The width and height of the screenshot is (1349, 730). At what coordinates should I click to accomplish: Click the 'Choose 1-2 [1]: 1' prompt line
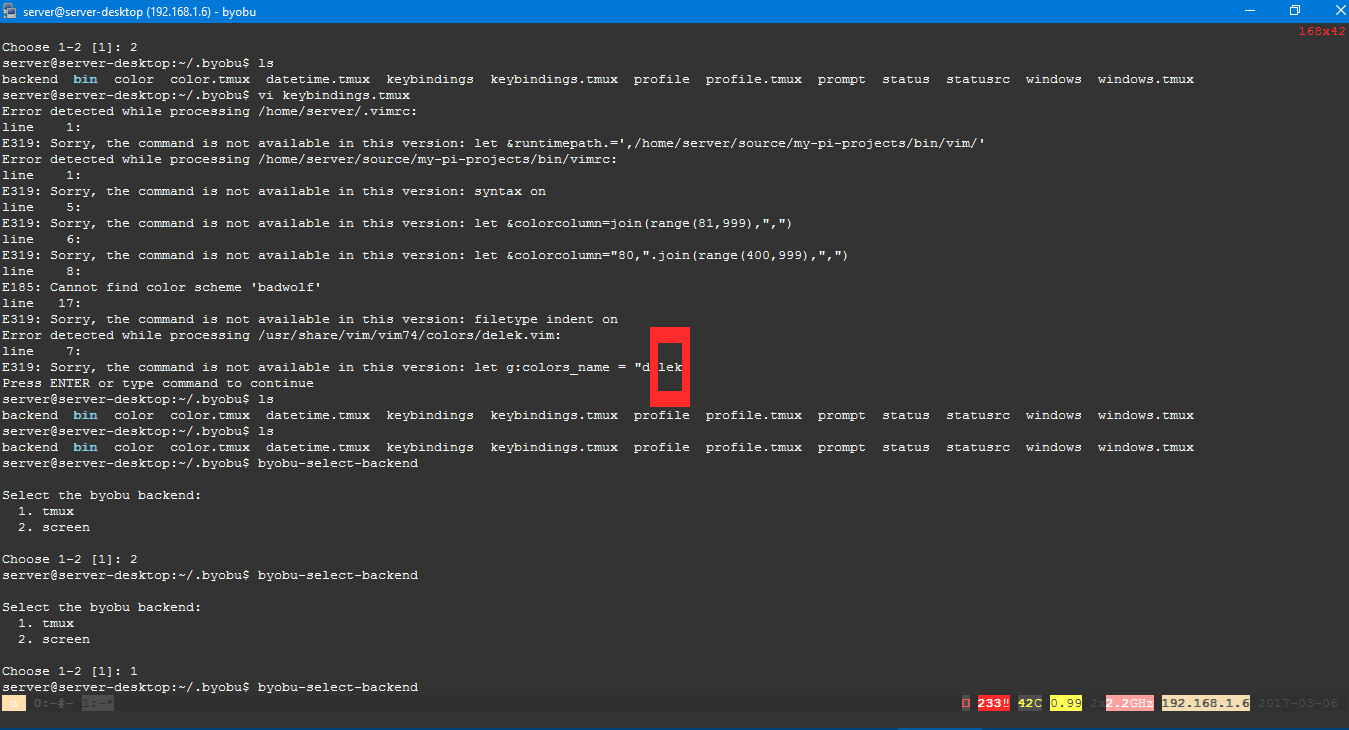[x=70, y=671]
